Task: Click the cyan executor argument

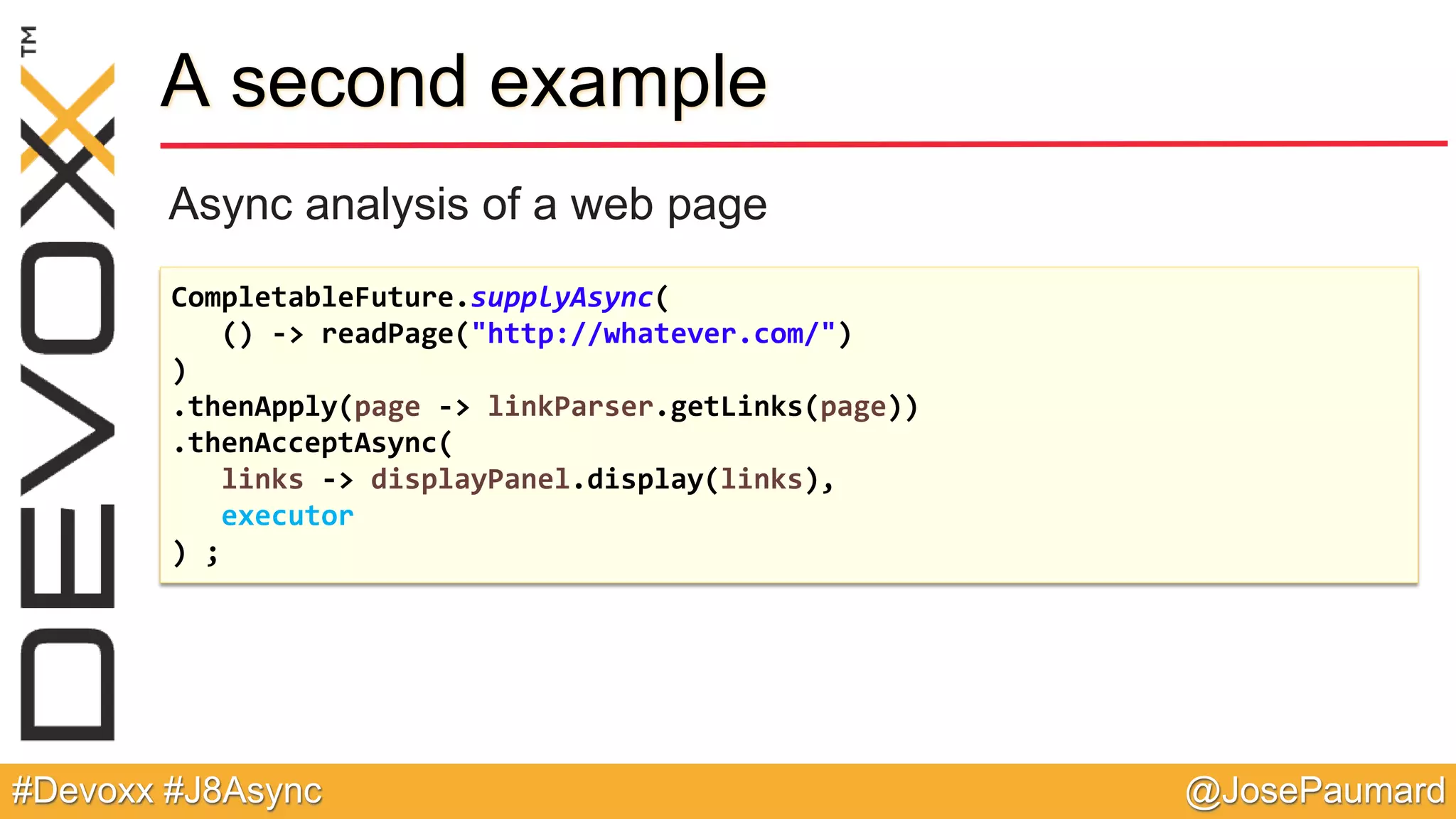Action: pyautogui.click(x=287, y=515)
